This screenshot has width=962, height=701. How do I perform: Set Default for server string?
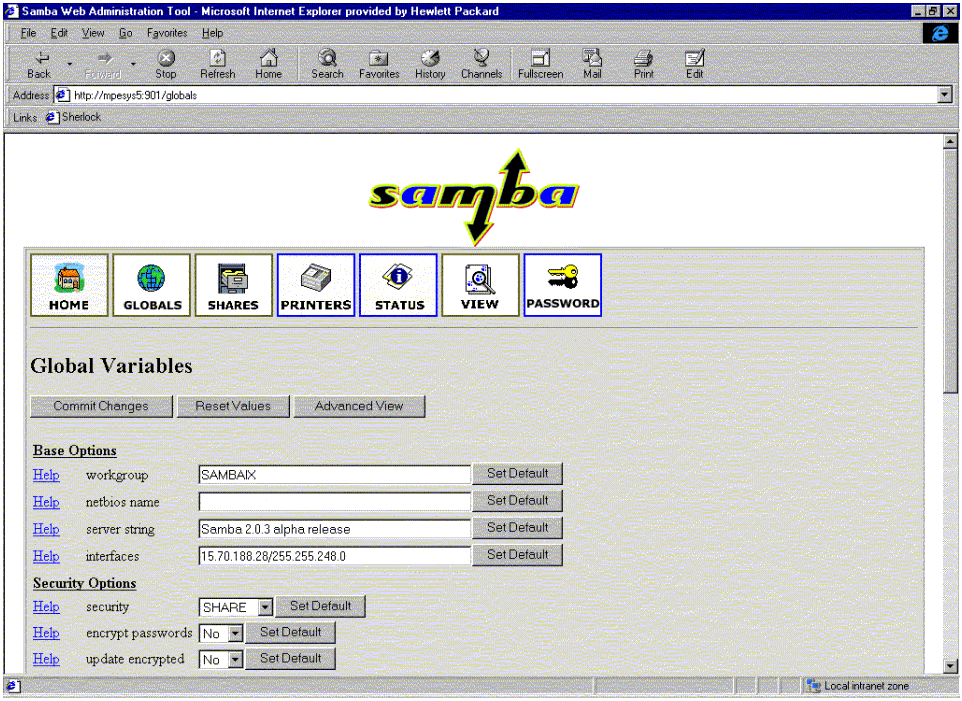click(x=517, y=527)
